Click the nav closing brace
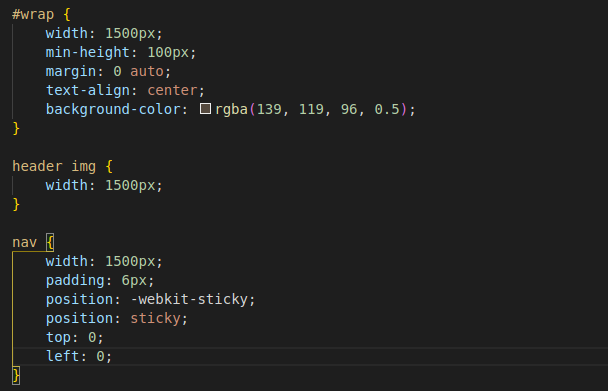 pos(16,375)
